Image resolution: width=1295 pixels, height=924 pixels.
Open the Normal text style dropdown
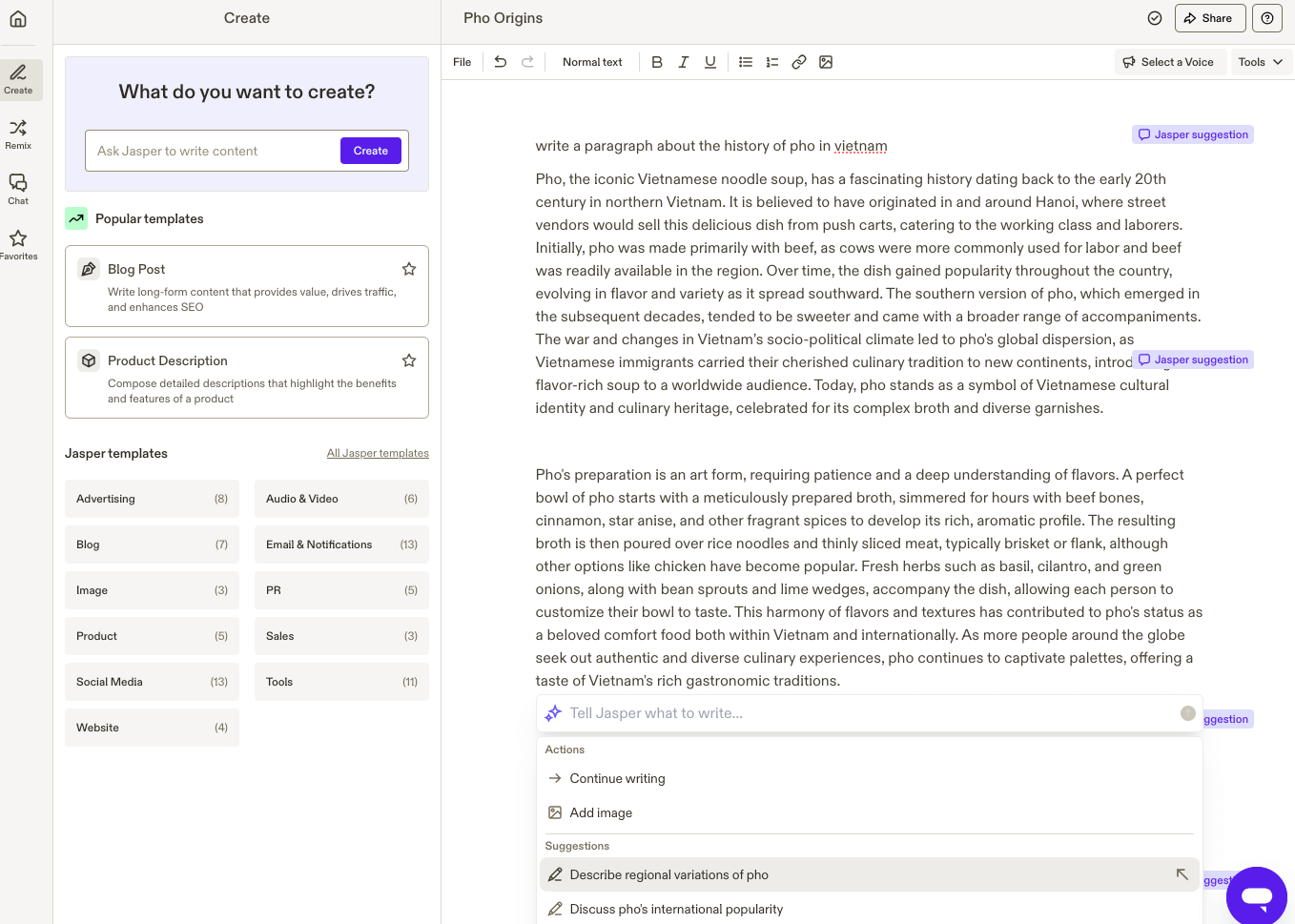tap(592, 62)
